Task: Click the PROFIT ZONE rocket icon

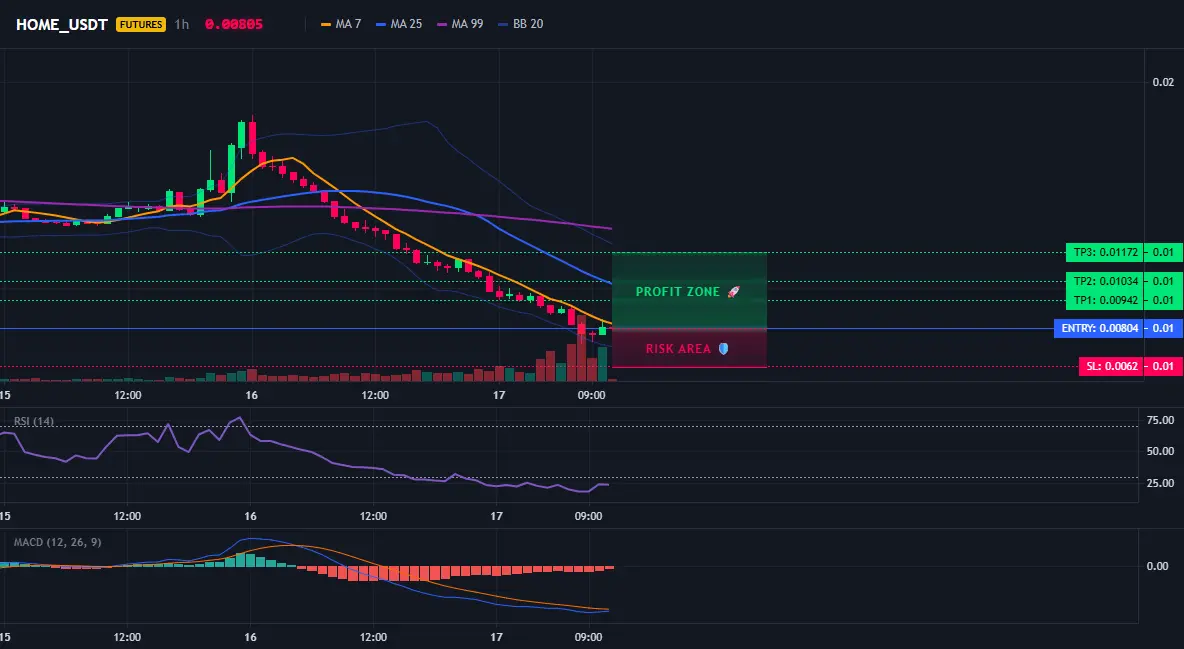Action: (x=733, y=292)
